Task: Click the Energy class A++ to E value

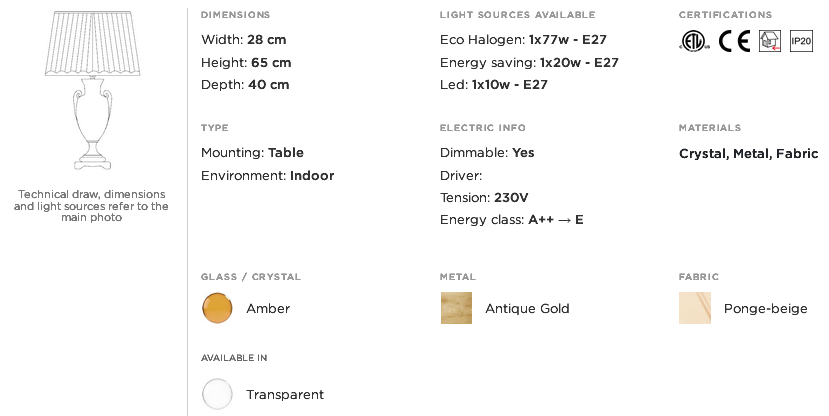Action: (556, 220)
